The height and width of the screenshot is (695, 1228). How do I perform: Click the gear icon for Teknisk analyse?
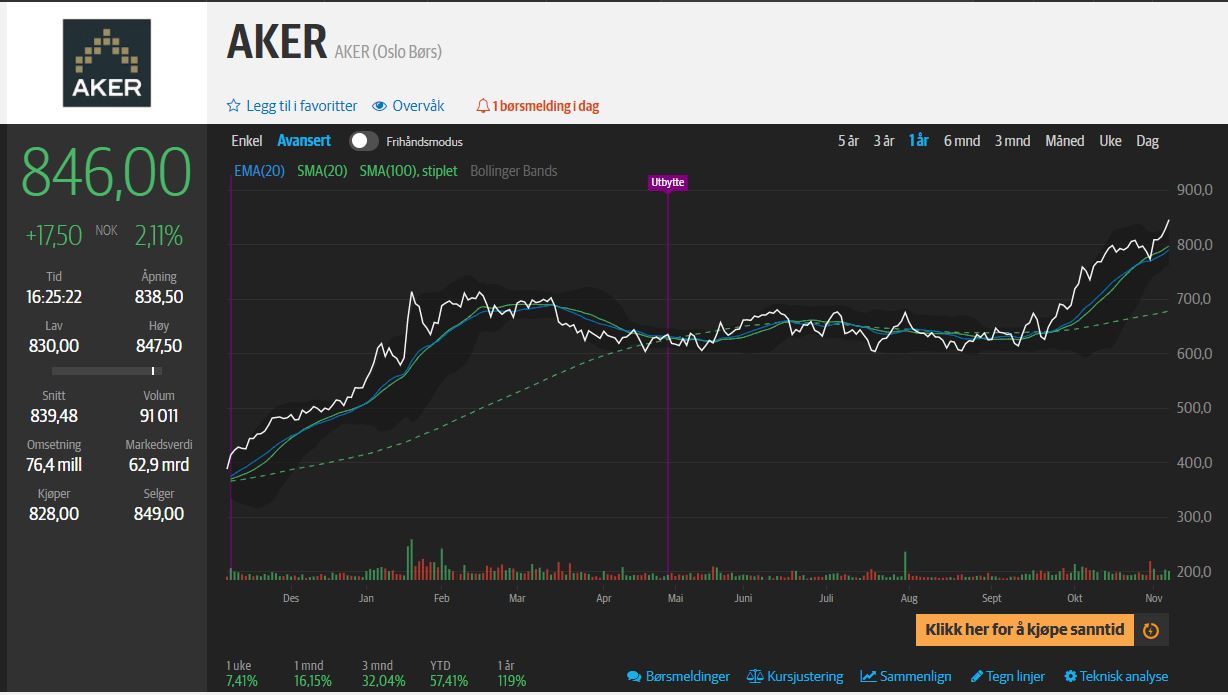1071,677
